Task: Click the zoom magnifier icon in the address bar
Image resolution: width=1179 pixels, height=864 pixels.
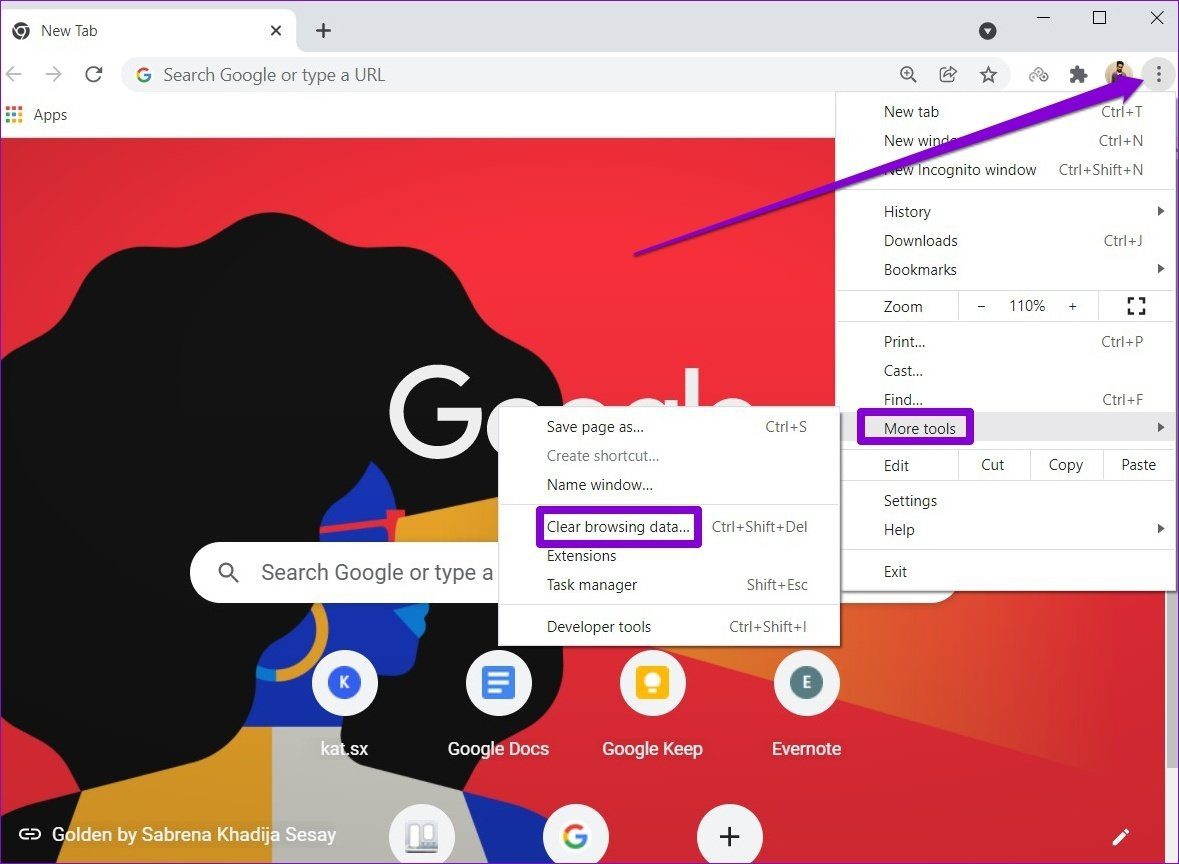Action: [x=908, y=74]
